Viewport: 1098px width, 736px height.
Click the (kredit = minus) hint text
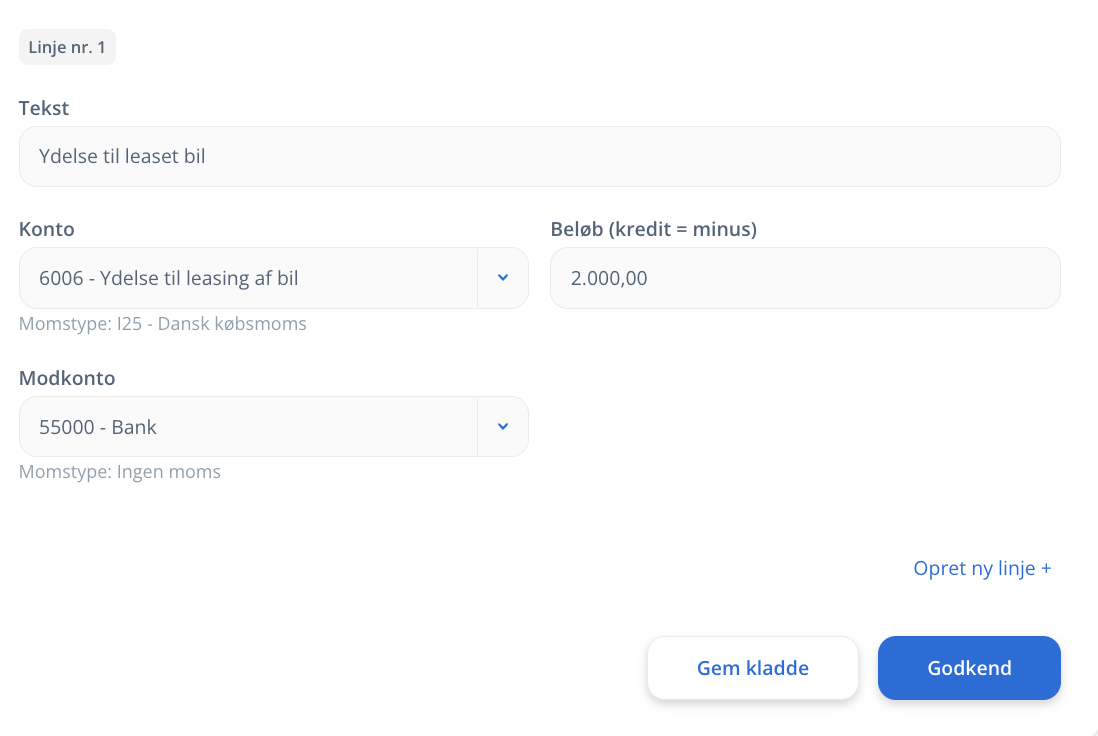click(x=683, y=229)
